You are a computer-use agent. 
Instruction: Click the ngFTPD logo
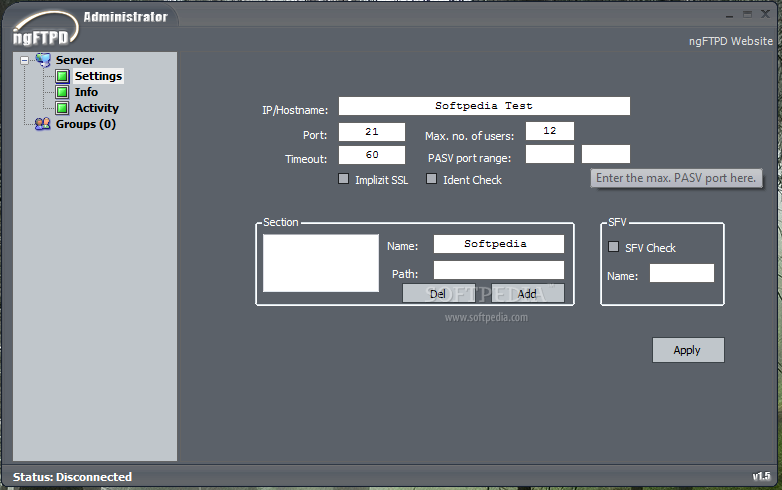[x=45, y=29]
